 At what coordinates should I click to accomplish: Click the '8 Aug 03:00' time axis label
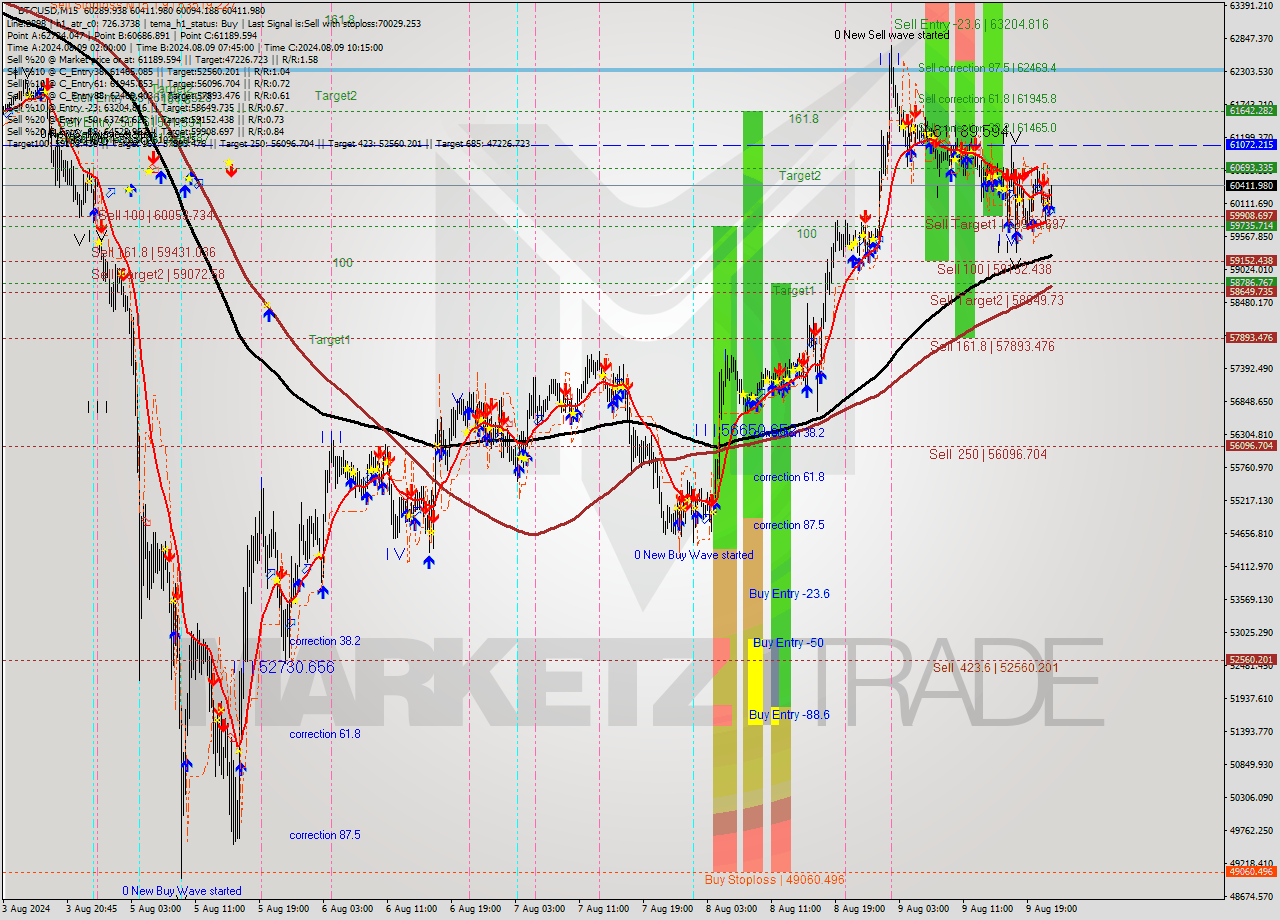[731, 909]
